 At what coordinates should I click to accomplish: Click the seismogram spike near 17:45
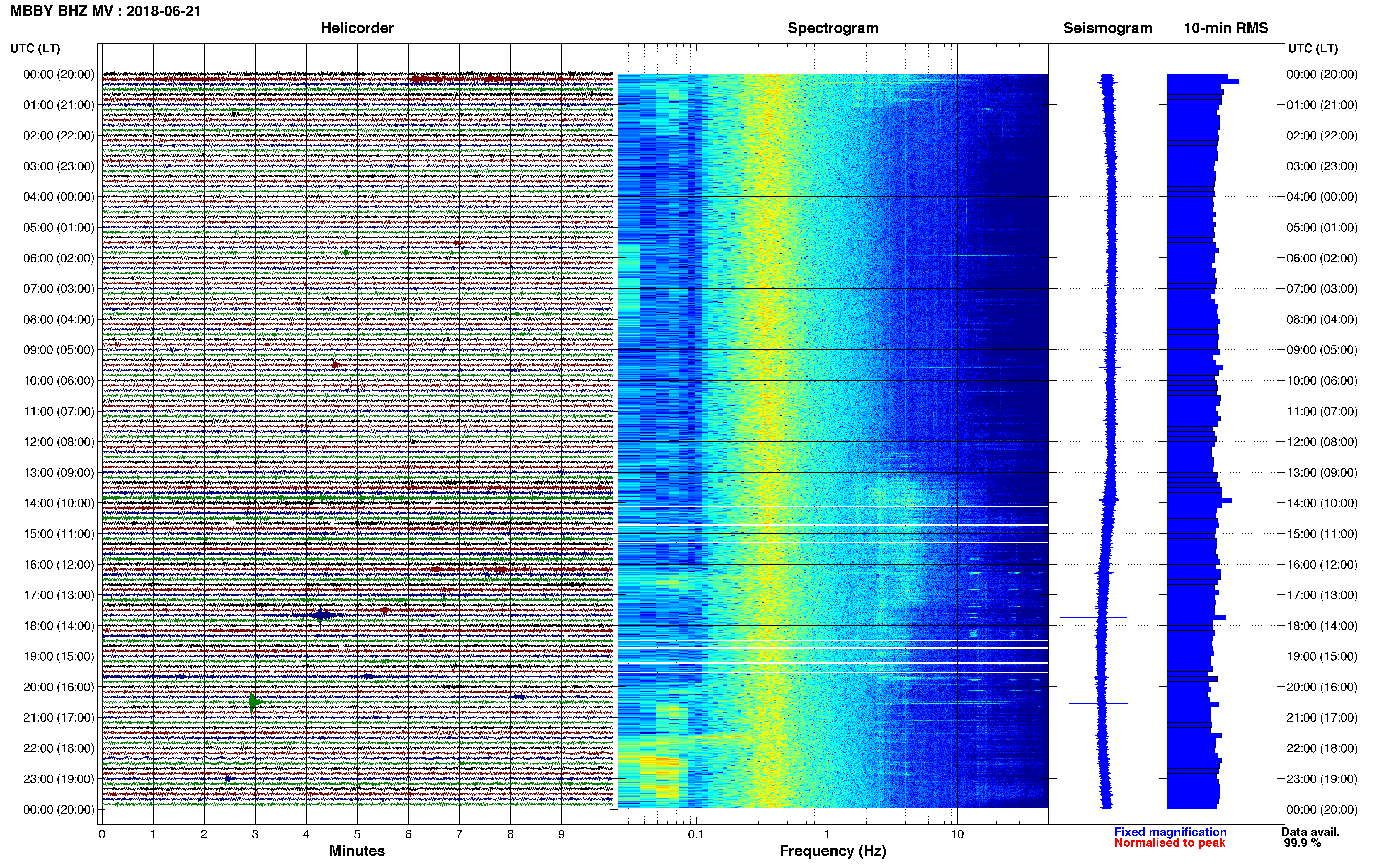pyautogui.click(x=1093, y=617)
